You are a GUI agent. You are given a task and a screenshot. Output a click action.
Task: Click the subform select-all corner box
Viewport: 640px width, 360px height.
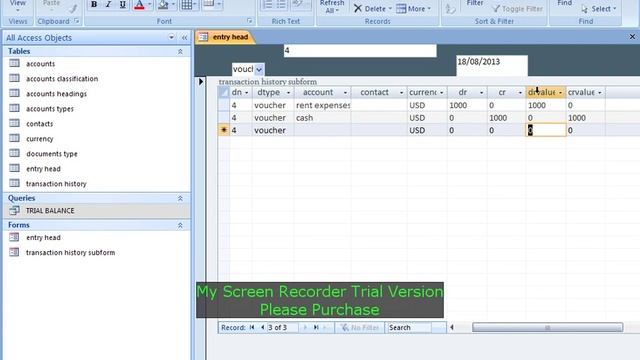[224, 93]
